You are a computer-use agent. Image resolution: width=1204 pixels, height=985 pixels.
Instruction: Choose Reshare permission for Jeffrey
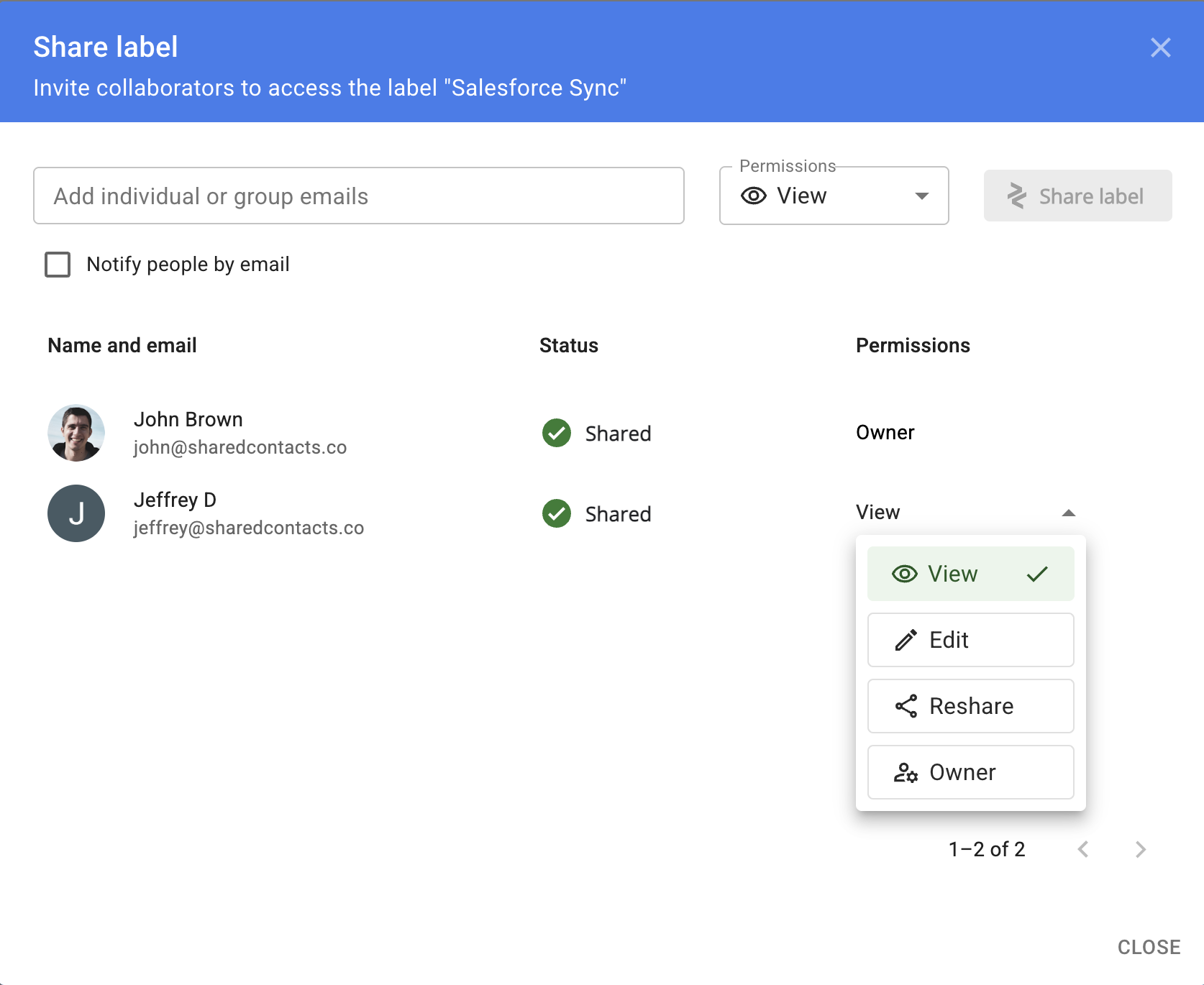[970, 706]
